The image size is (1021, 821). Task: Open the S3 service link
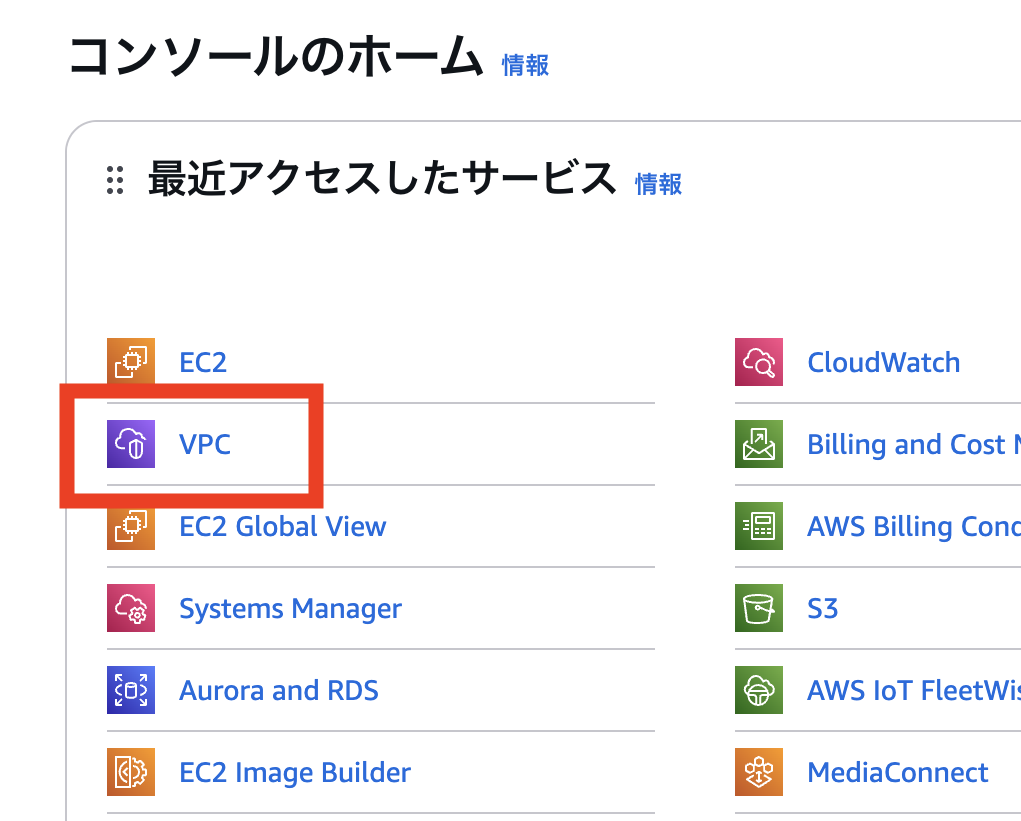tap(823, 608)
